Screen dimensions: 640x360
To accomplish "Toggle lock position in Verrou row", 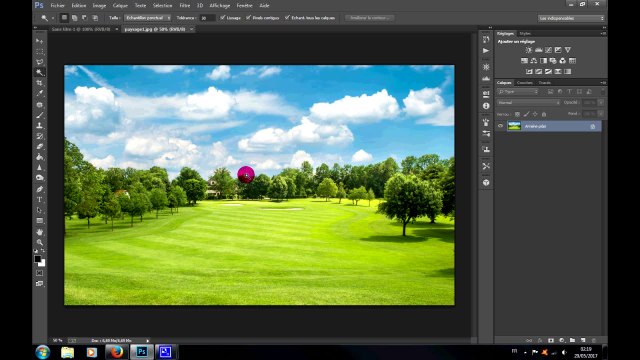I will pos(535,114).
